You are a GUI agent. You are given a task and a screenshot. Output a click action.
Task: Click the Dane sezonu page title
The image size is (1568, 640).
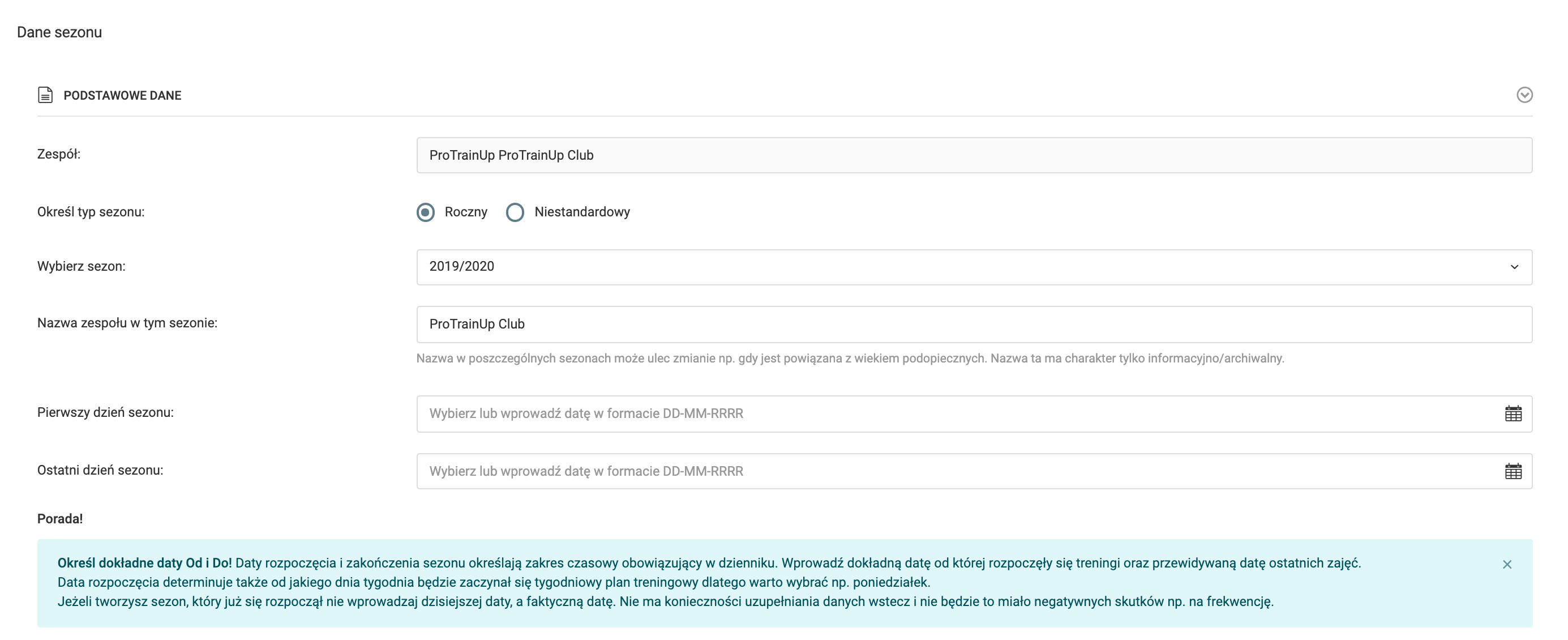59,32
